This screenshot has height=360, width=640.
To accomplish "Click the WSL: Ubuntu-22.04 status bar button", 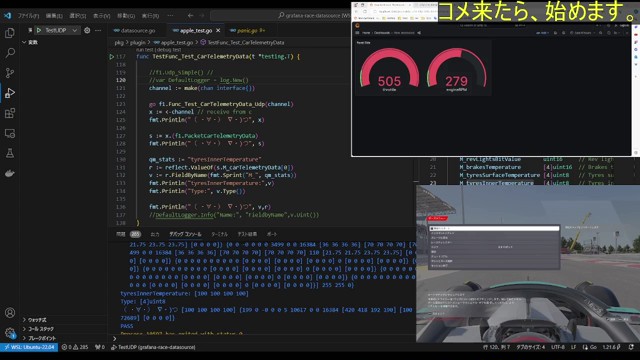I will pyautogui.click(x=29, y=347).
